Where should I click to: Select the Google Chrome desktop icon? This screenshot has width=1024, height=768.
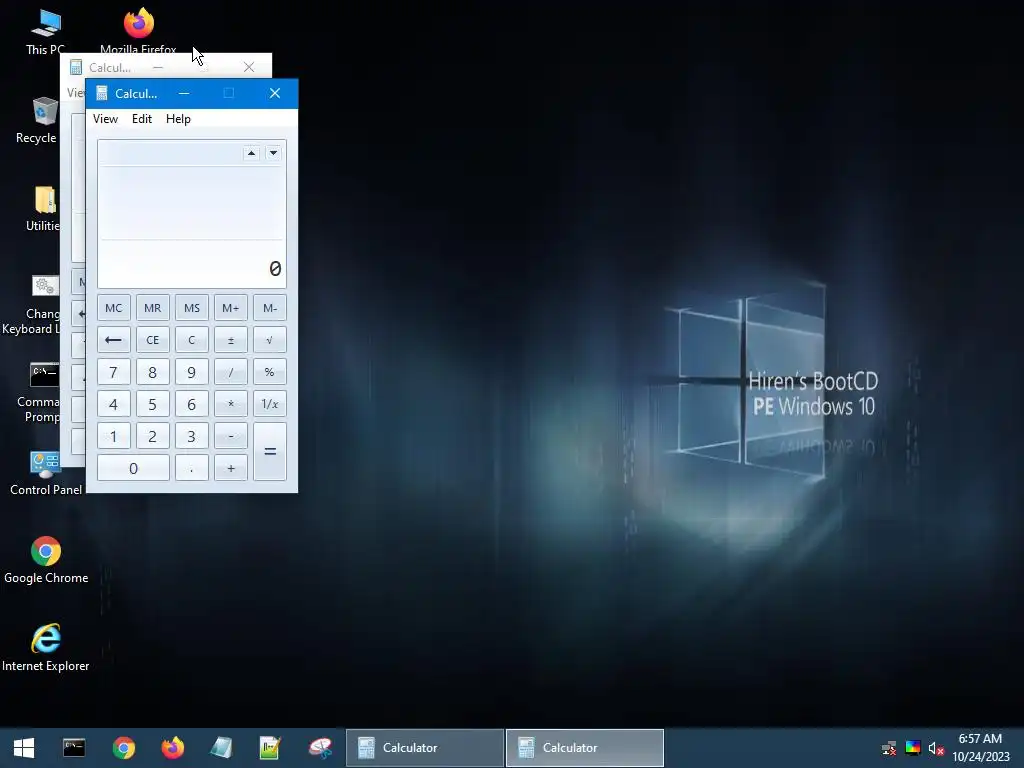46,560
